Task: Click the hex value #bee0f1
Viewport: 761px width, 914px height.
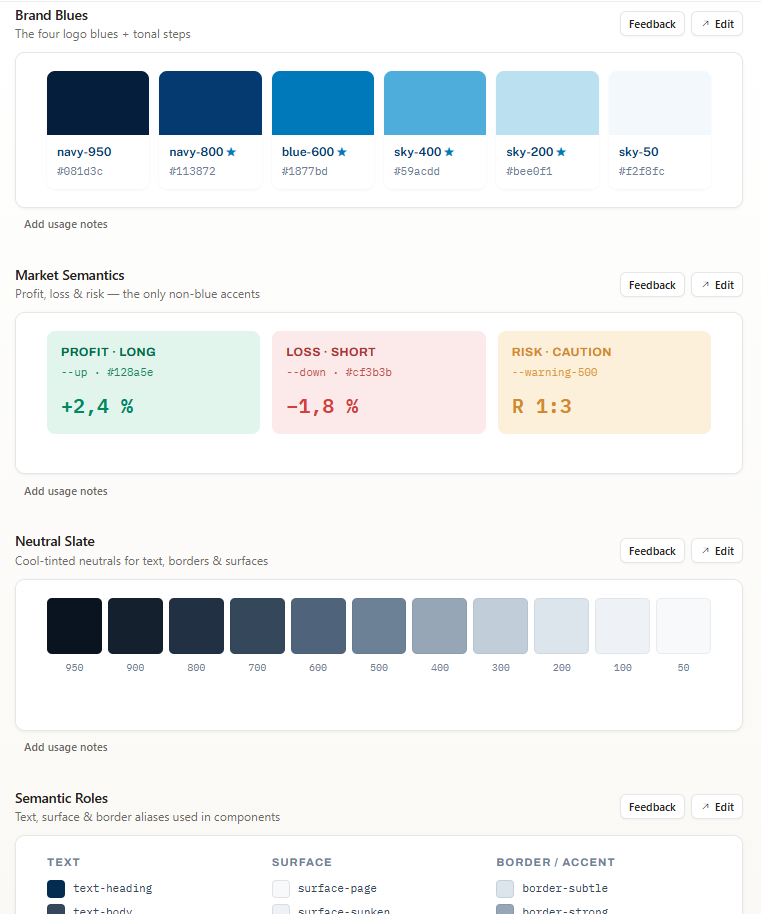Action: tap(529, 171)
